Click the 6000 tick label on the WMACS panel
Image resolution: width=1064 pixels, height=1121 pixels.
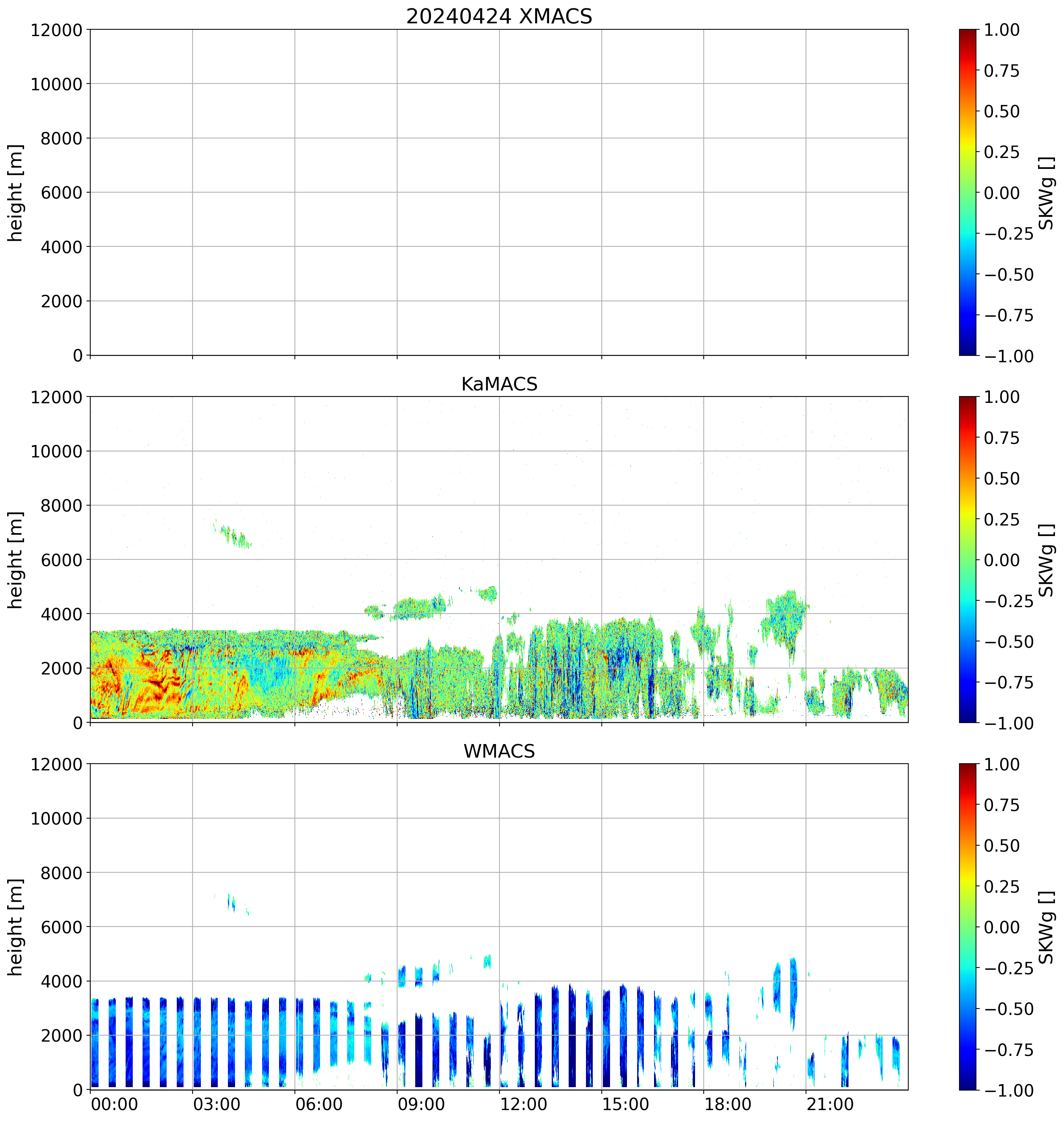pos(61,927)
